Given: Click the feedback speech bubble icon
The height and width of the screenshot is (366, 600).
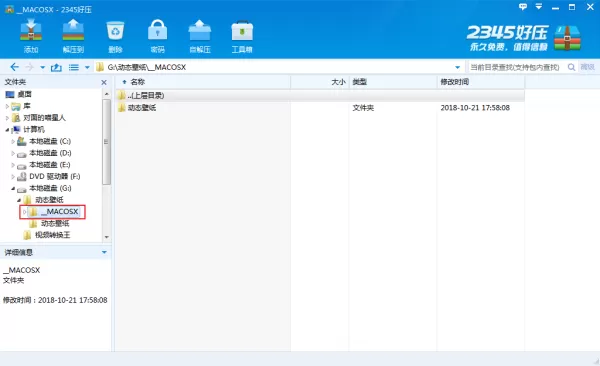Looking at the screenshot, I should 523,7.
